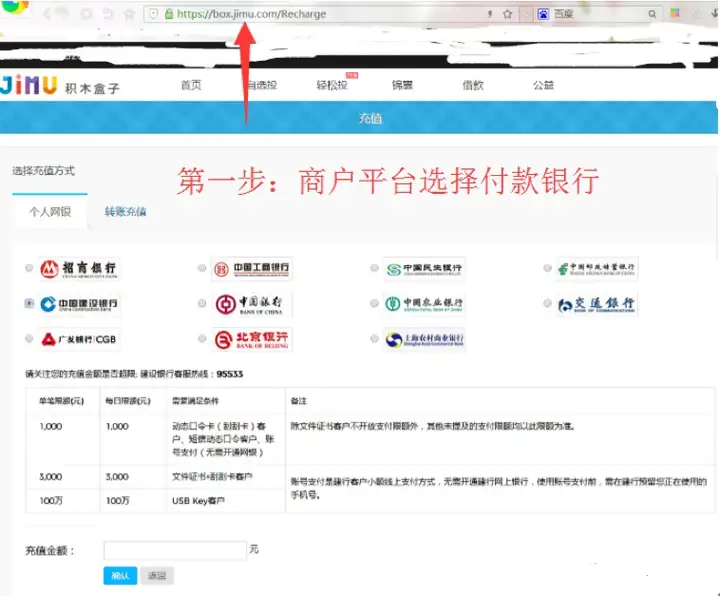Select the 中国农业银行 radio button
Screen dimensions: 720x596
374,303
